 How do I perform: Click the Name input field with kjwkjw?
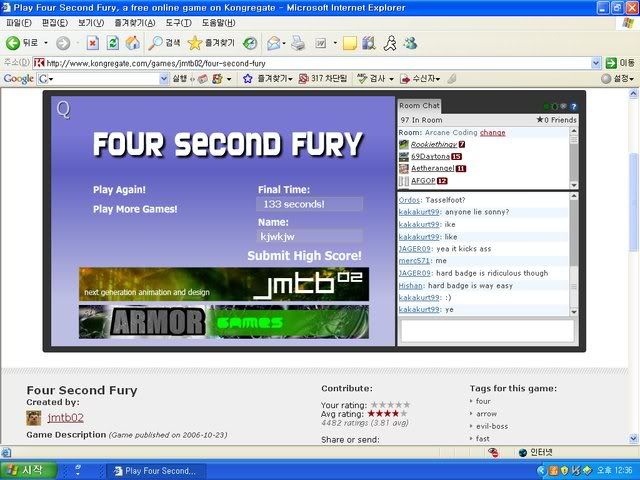(309, 236)
